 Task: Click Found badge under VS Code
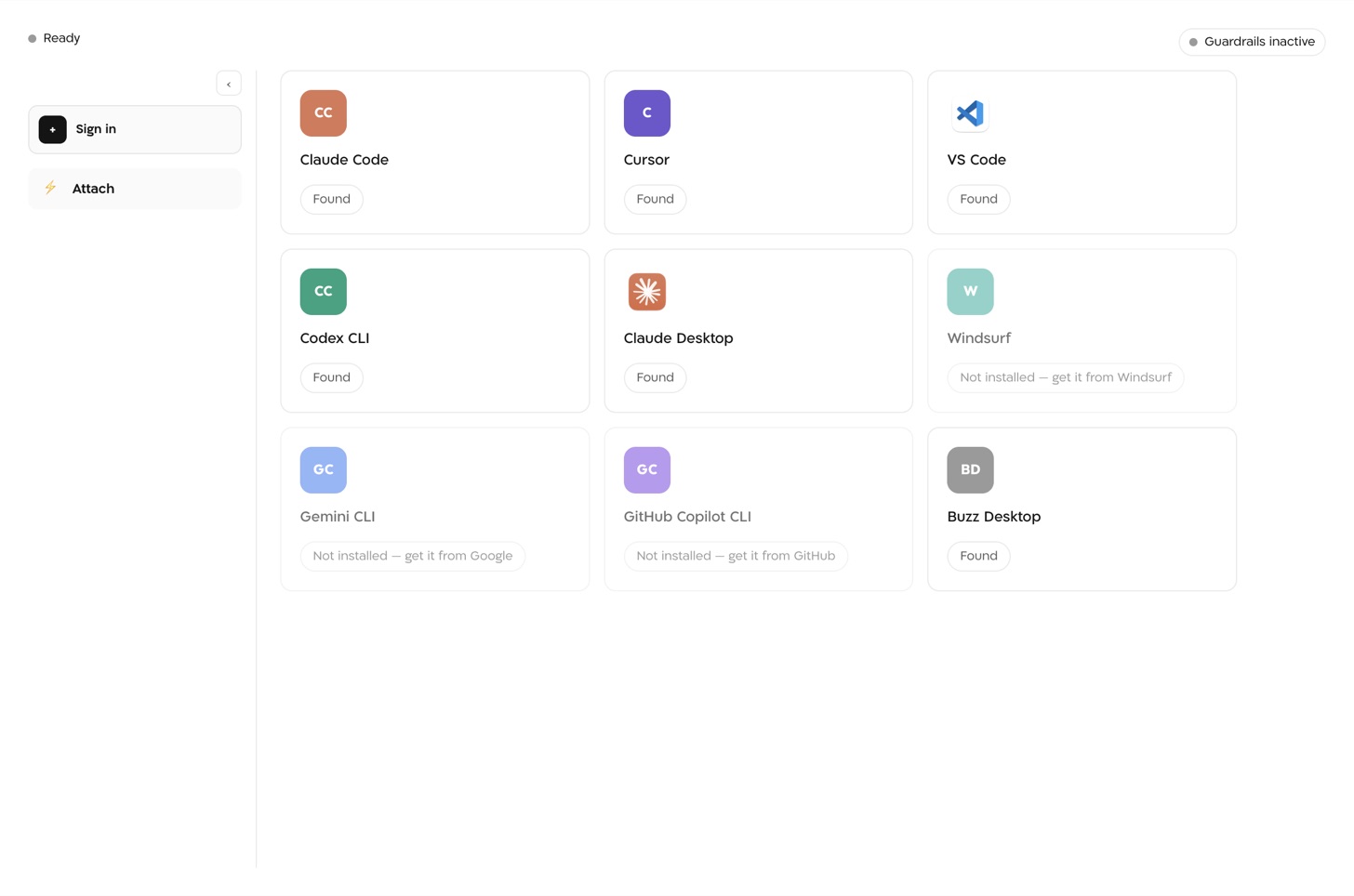[978, 199]
